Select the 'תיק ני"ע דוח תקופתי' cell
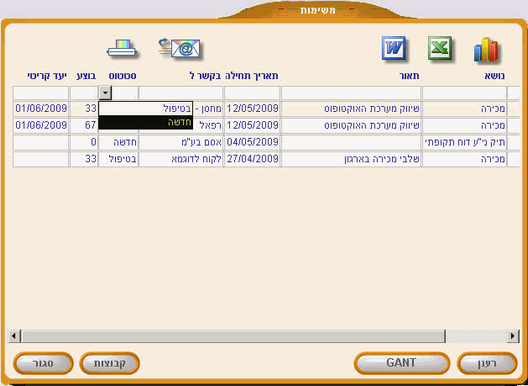Image resolution: width=528 pixels, height=386 pixels. (x=464, y=142)
